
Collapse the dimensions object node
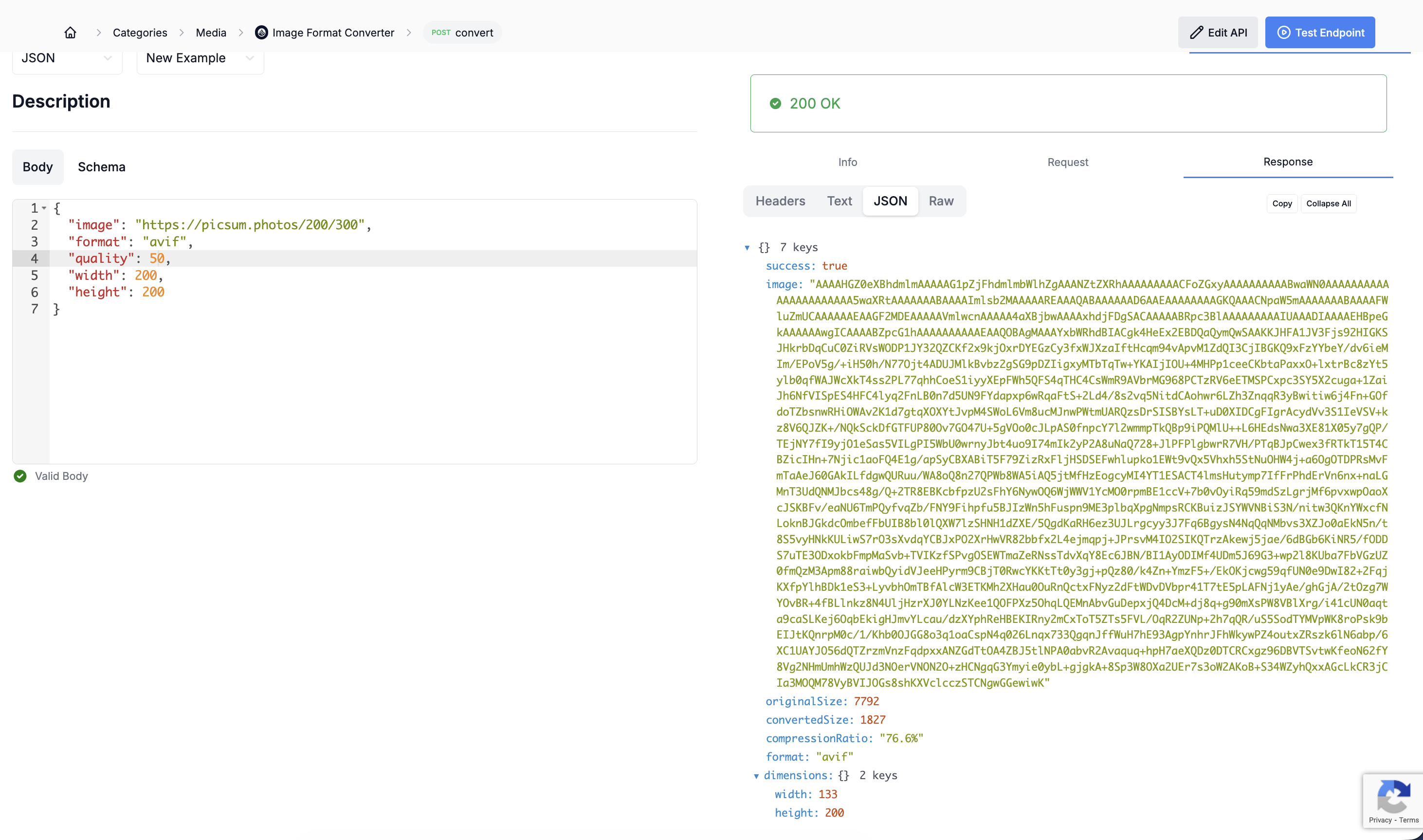pos(756,776)
